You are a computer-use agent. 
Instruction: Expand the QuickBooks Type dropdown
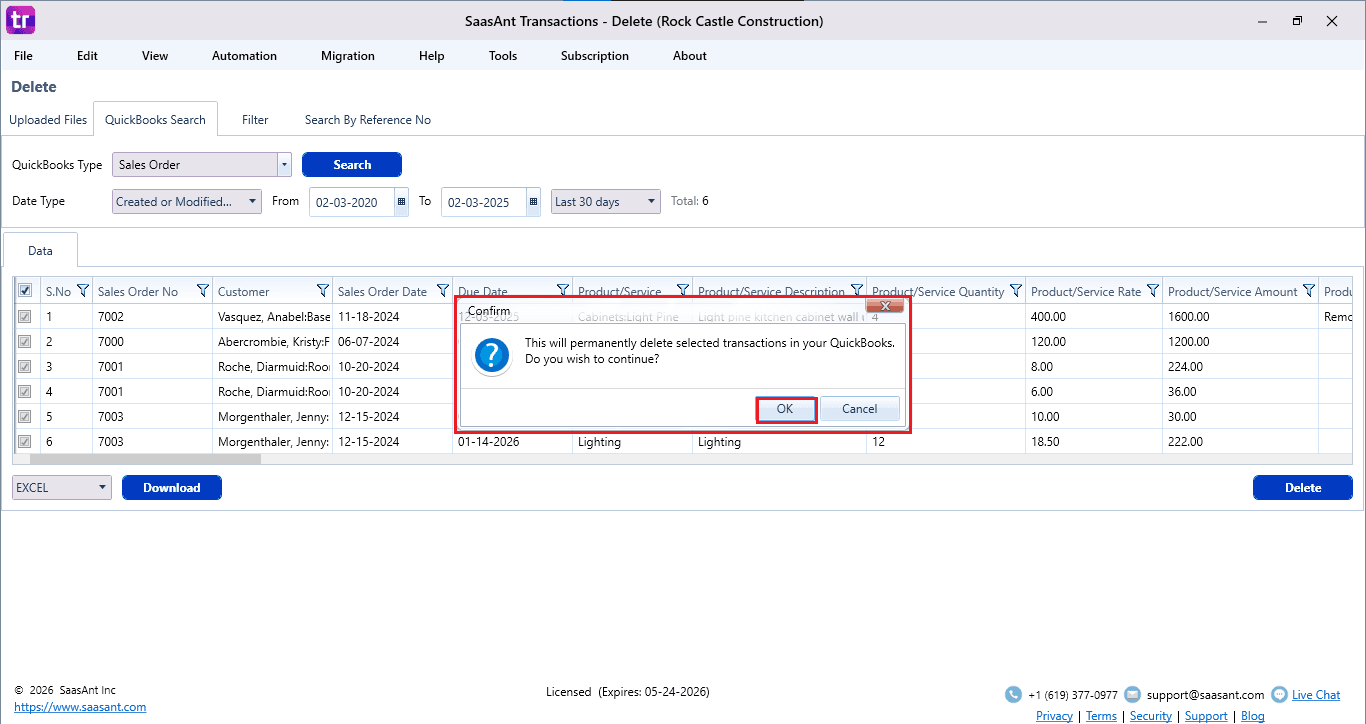[284, 165]
